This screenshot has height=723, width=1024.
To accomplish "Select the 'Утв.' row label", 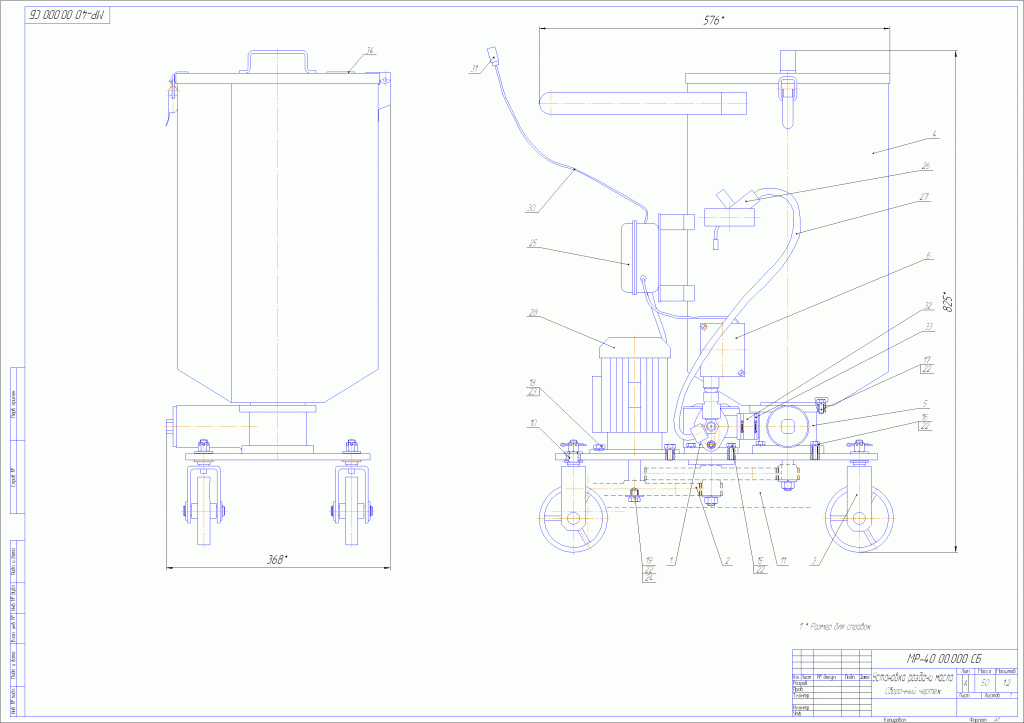I will click(x=797, y=713).
